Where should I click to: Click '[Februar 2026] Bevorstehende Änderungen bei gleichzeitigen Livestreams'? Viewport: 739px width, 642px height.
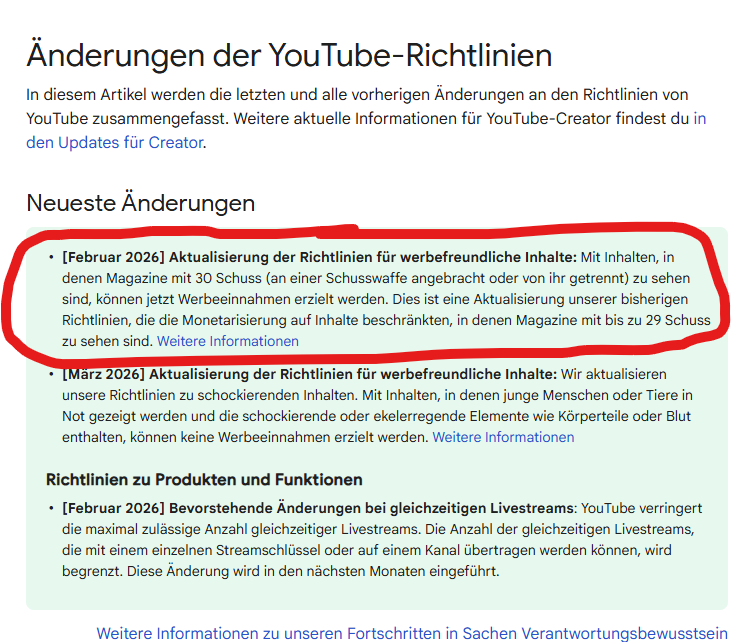(x=317, y=508)
